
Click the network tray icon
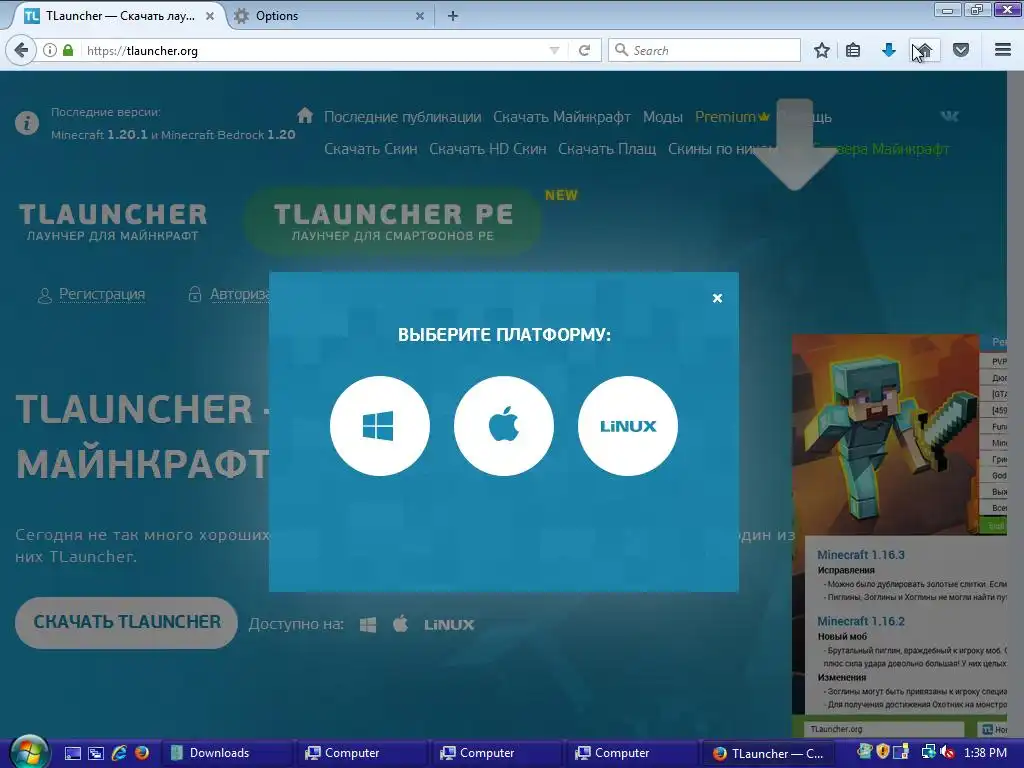click(928, 752)
